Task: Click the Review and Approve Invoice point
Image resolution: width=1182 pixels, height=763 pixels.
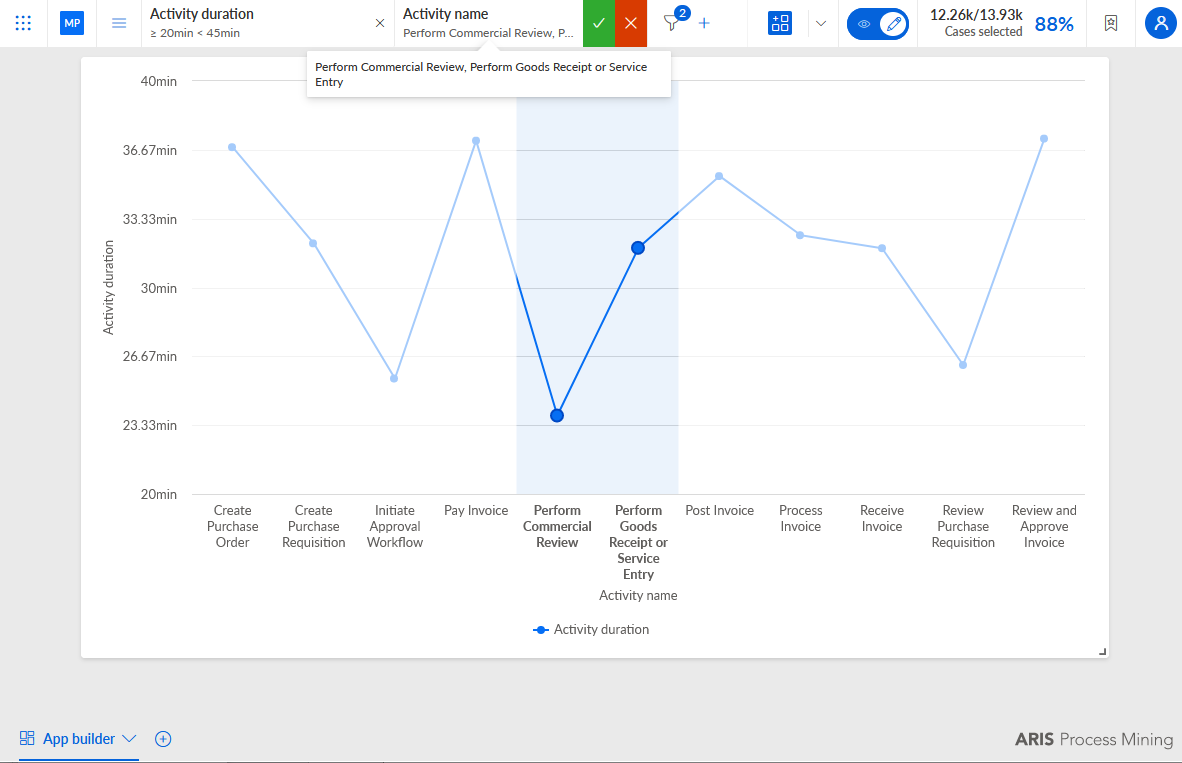Action: click(x=1044, y=139)
